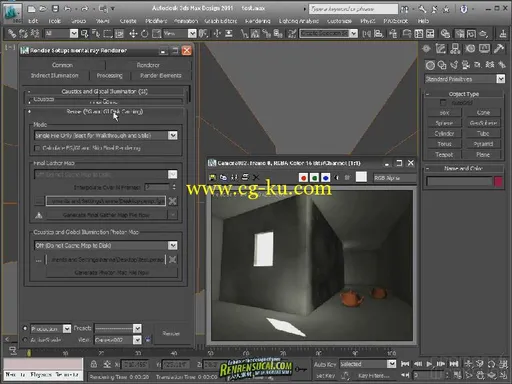Open the Production render mode dropdown arrow
Viewport: 512px width, 384px height.
click(67, 329)
